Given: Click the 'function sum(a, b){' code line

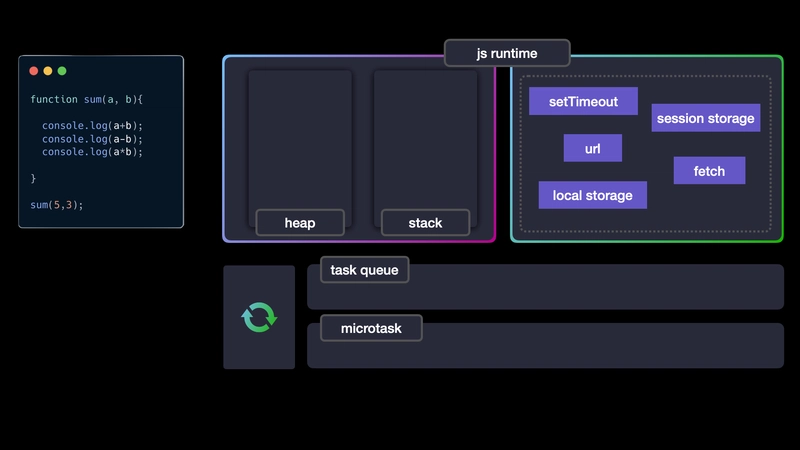Looking at the screenshot, I should 86,99.
